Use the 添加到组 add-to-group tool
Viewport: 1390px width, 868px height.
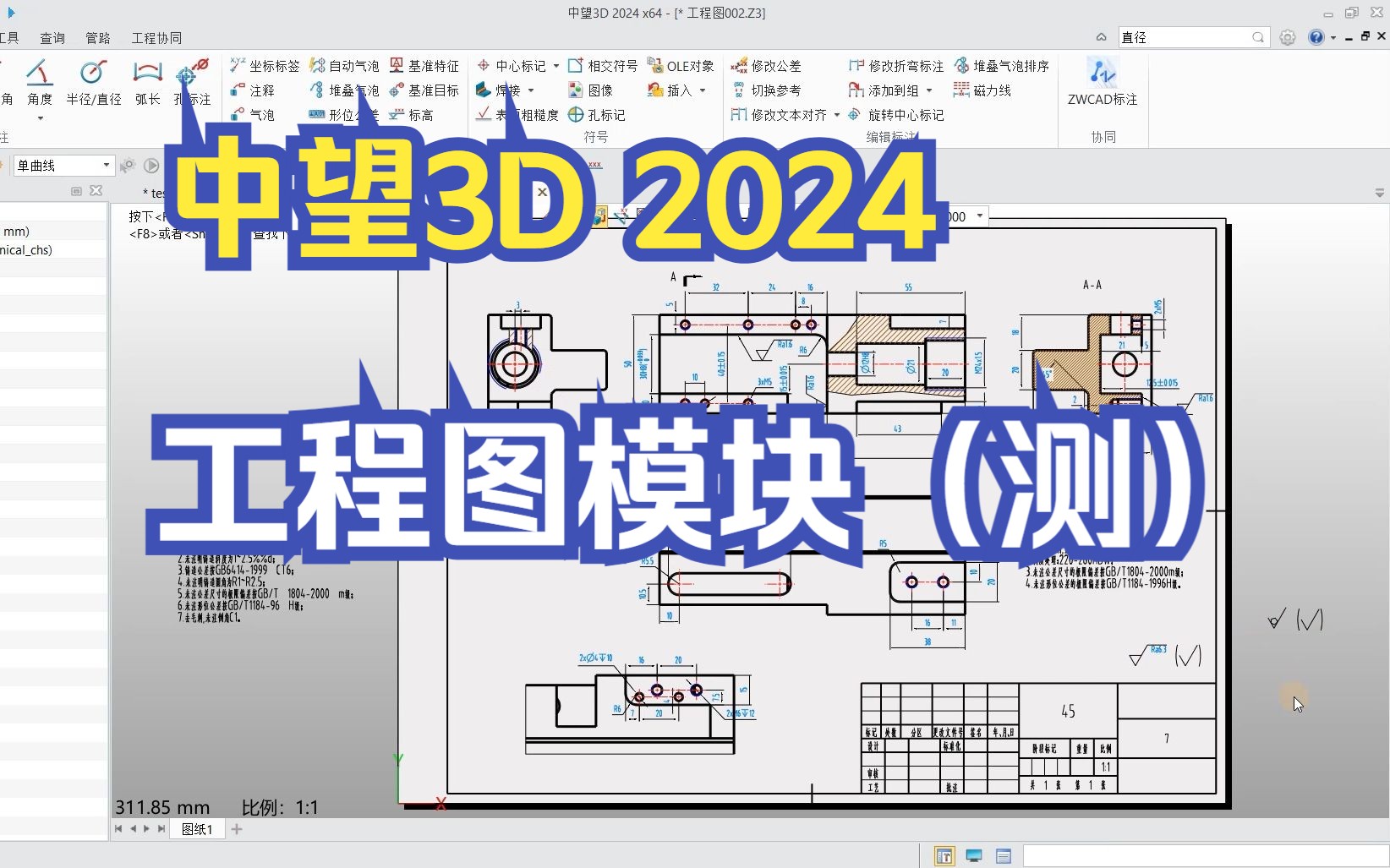tap(884, 90)
